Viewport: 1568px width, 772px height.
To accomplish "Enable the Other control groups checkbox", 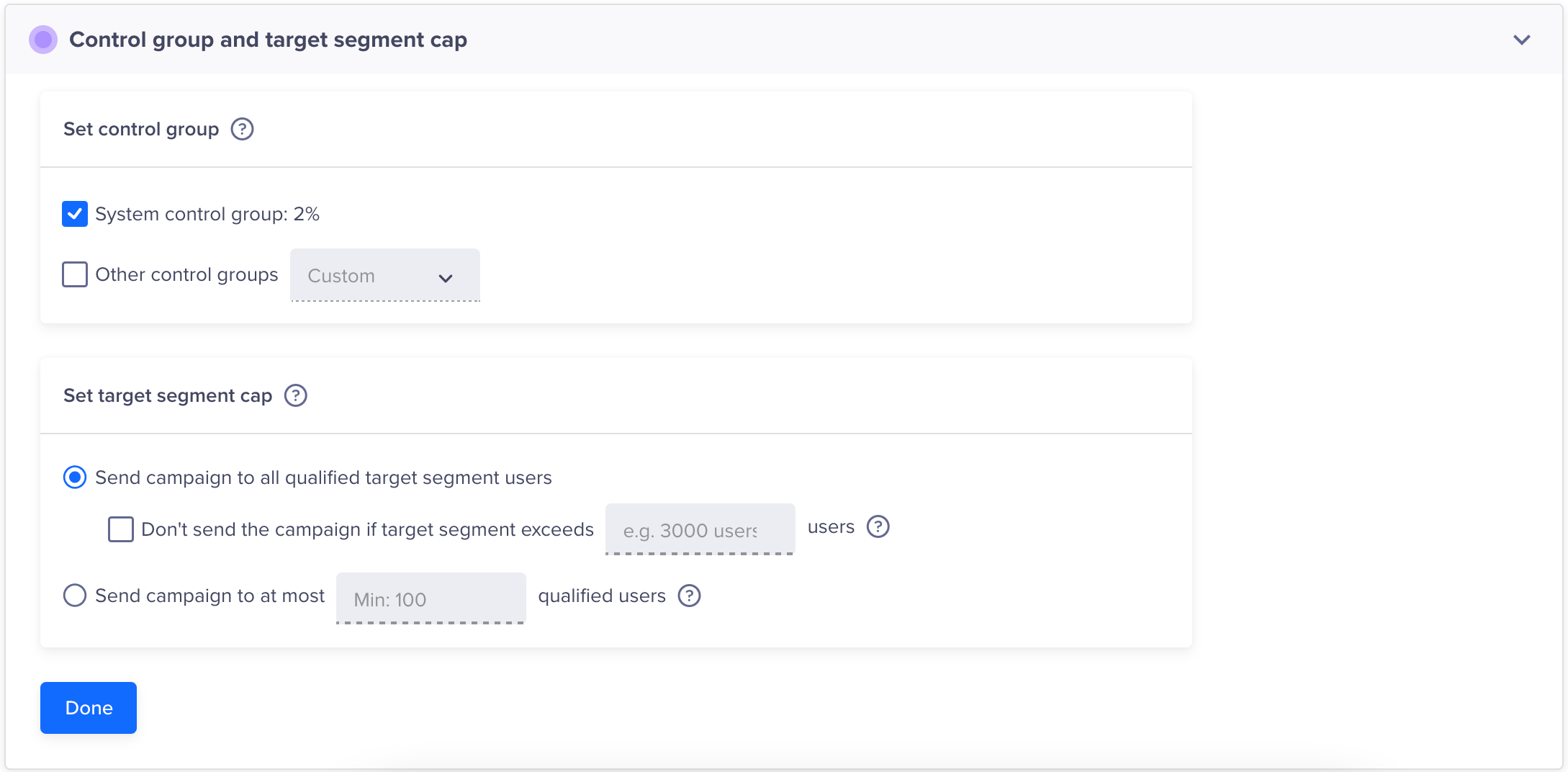I will [75, 274].
